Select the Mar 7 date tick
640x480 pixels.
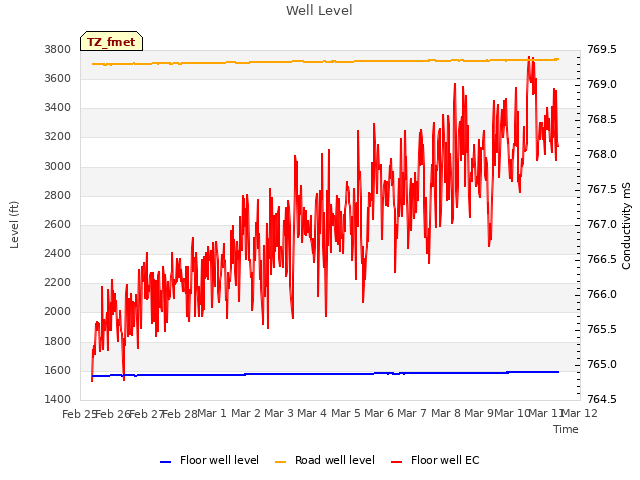(412, 413)
